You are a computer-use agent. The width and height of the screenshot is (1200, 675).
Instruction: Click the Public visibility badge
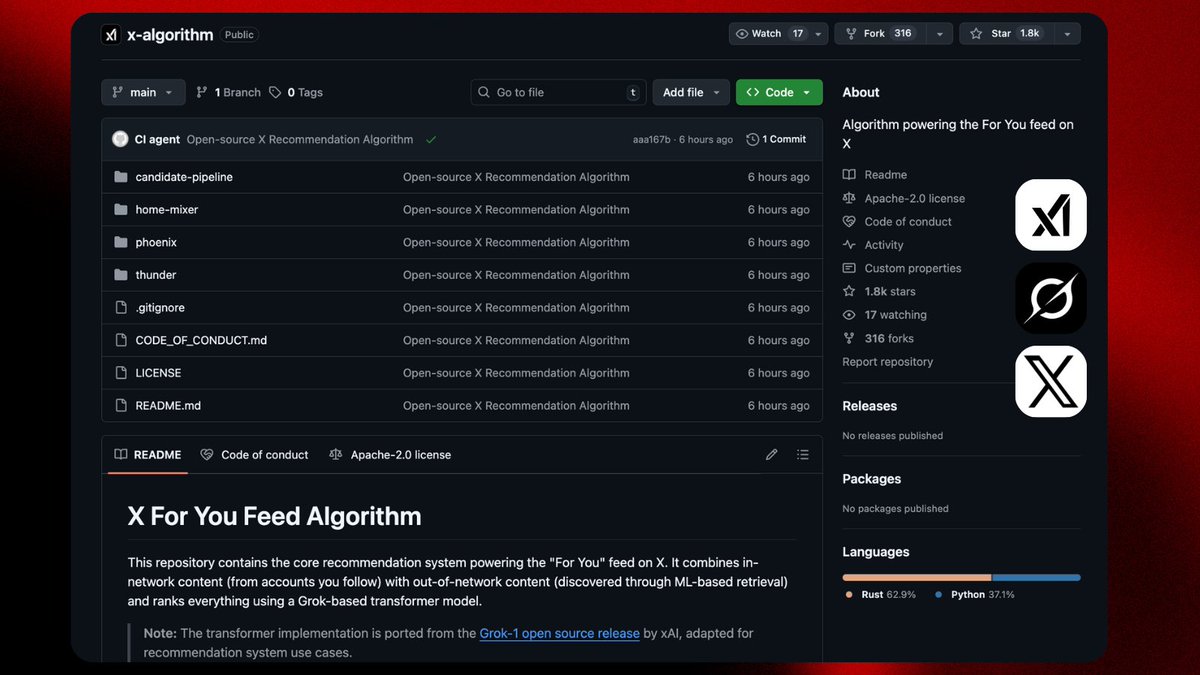tap(239, 34)
